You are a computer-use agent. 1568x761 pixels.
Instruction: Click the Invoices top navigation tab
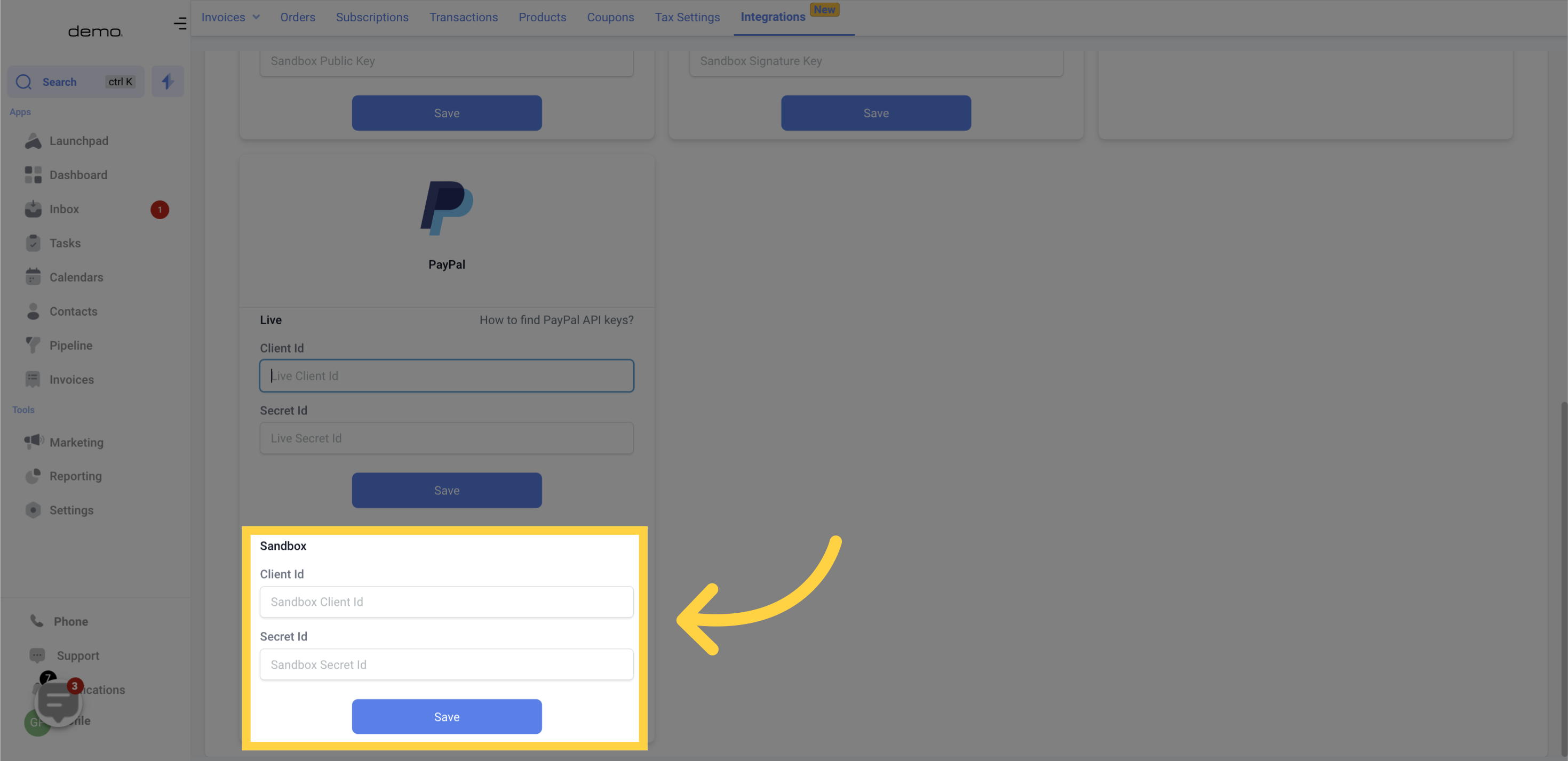tap(223, 17)
